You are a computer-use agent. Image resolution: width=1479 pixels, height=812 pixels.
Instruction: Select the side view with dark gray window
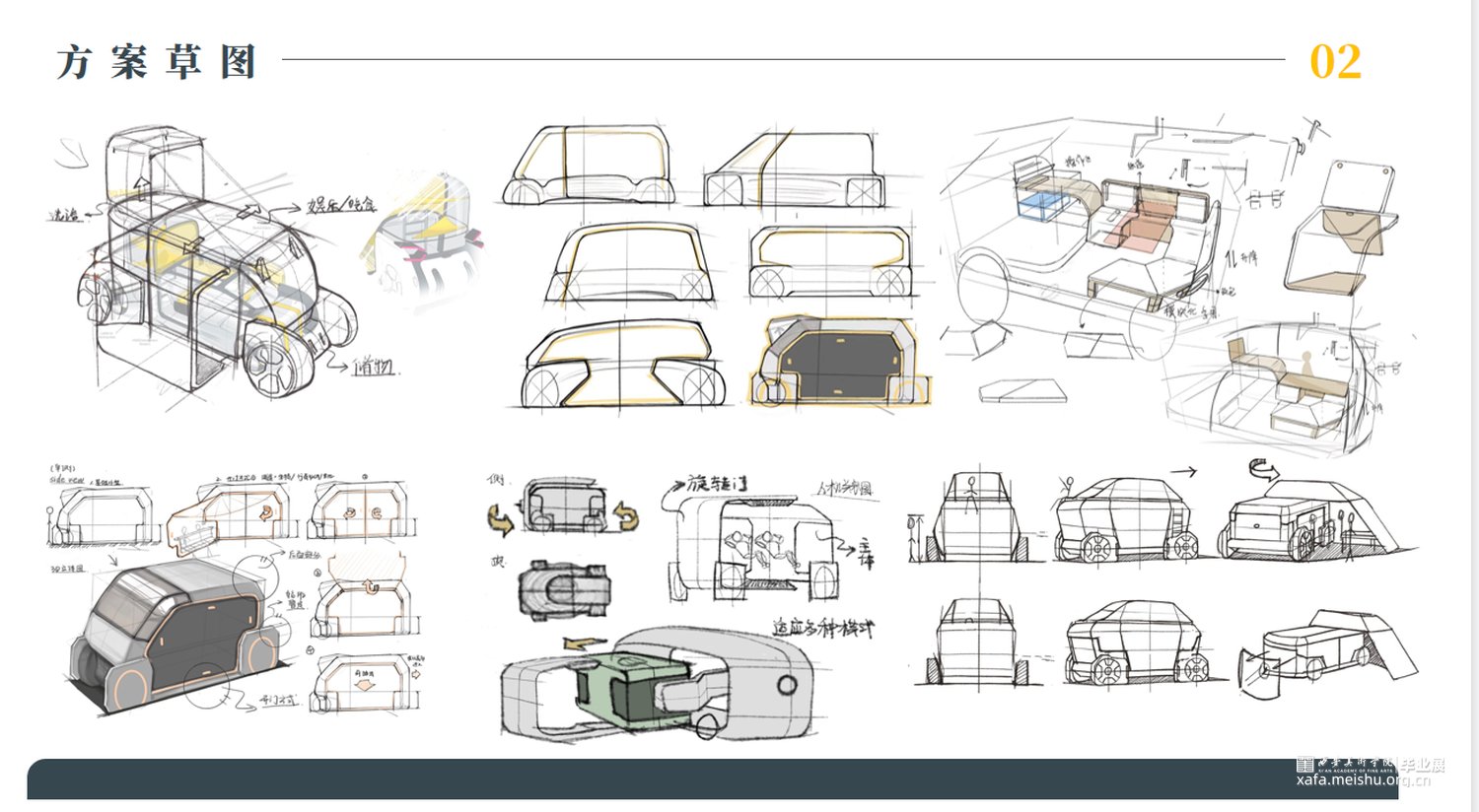(840, 361)
